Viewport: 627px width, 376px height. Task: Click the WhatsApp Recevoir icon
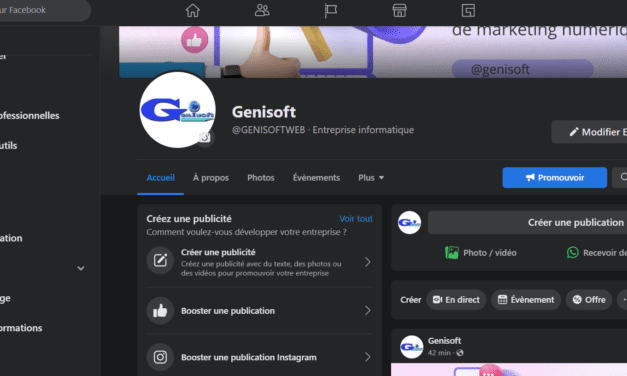(x=573, y=252)
